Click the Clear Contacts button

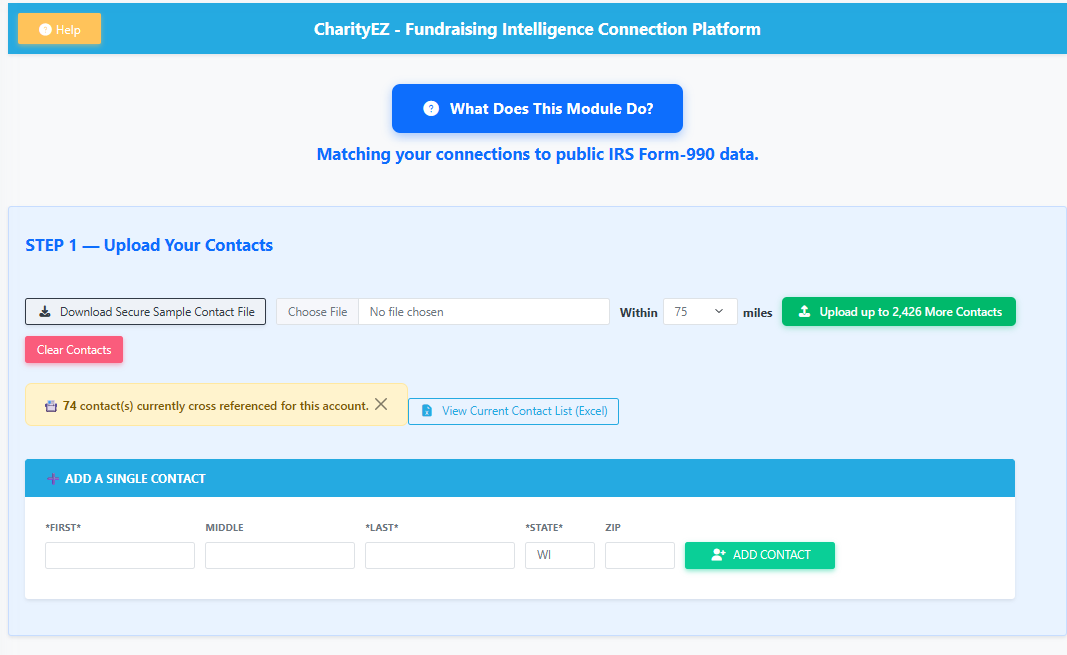(74, 350)
